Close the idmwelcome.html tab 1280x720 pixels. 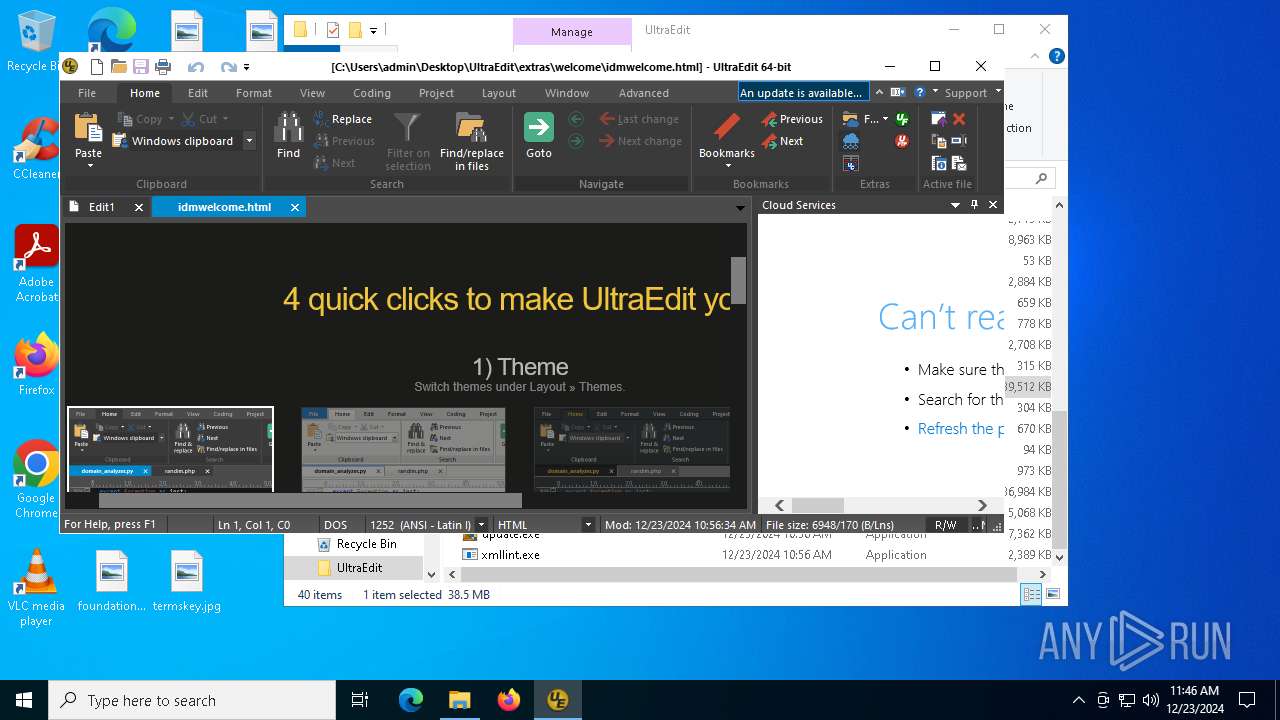[295, 207]
